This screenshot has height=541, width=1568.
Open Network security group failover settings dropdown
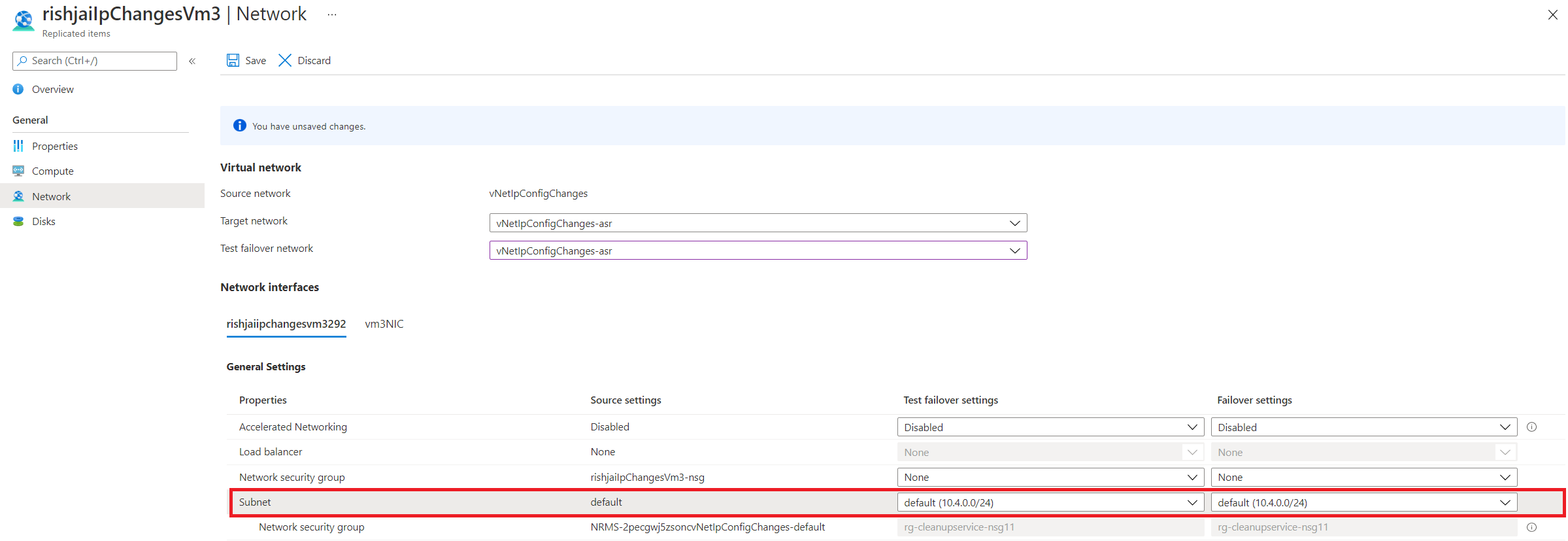[1364, 478]
